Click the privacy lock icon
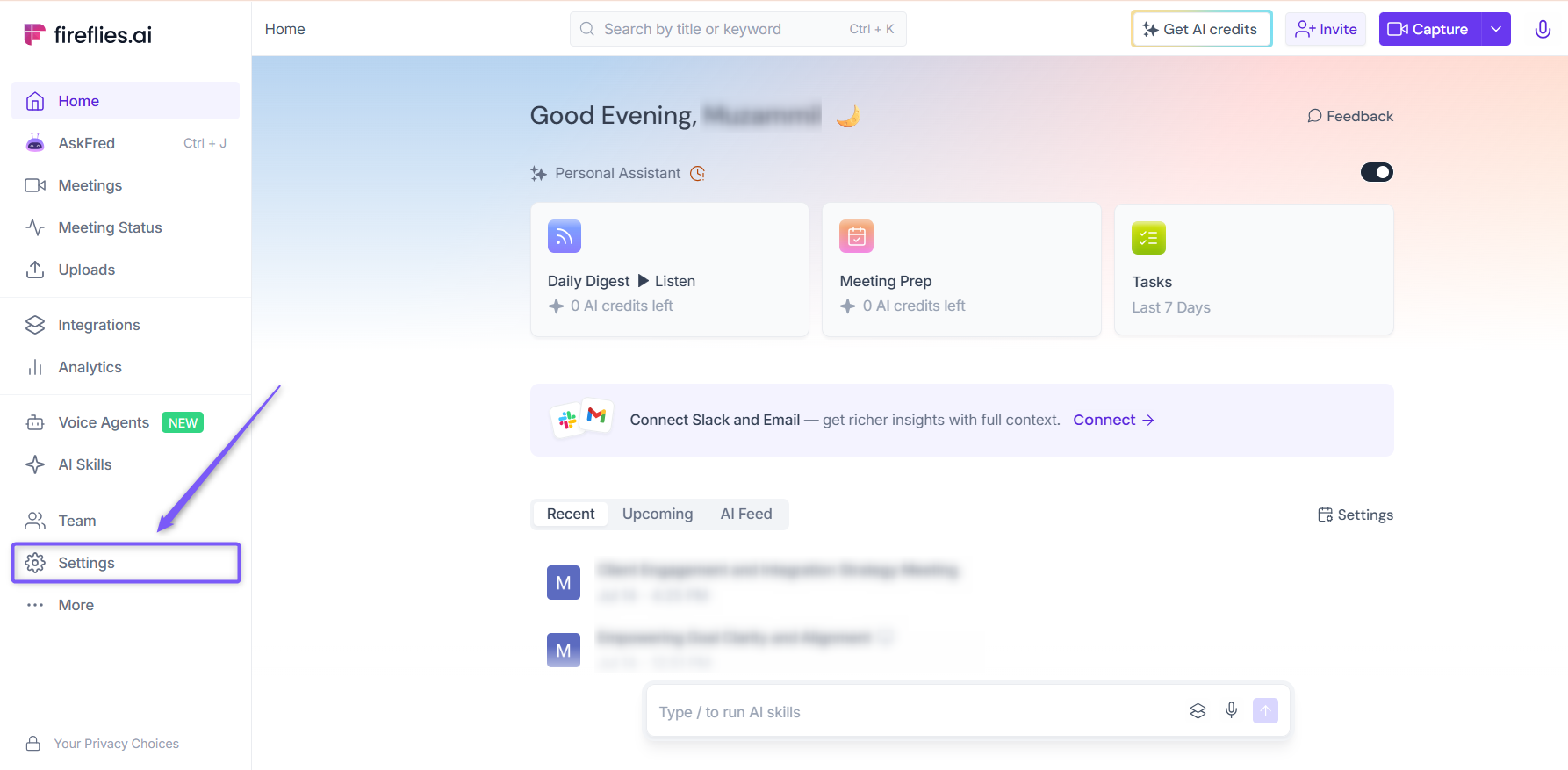The width and height of the screenshot is (1568, 770). [33, 744]
